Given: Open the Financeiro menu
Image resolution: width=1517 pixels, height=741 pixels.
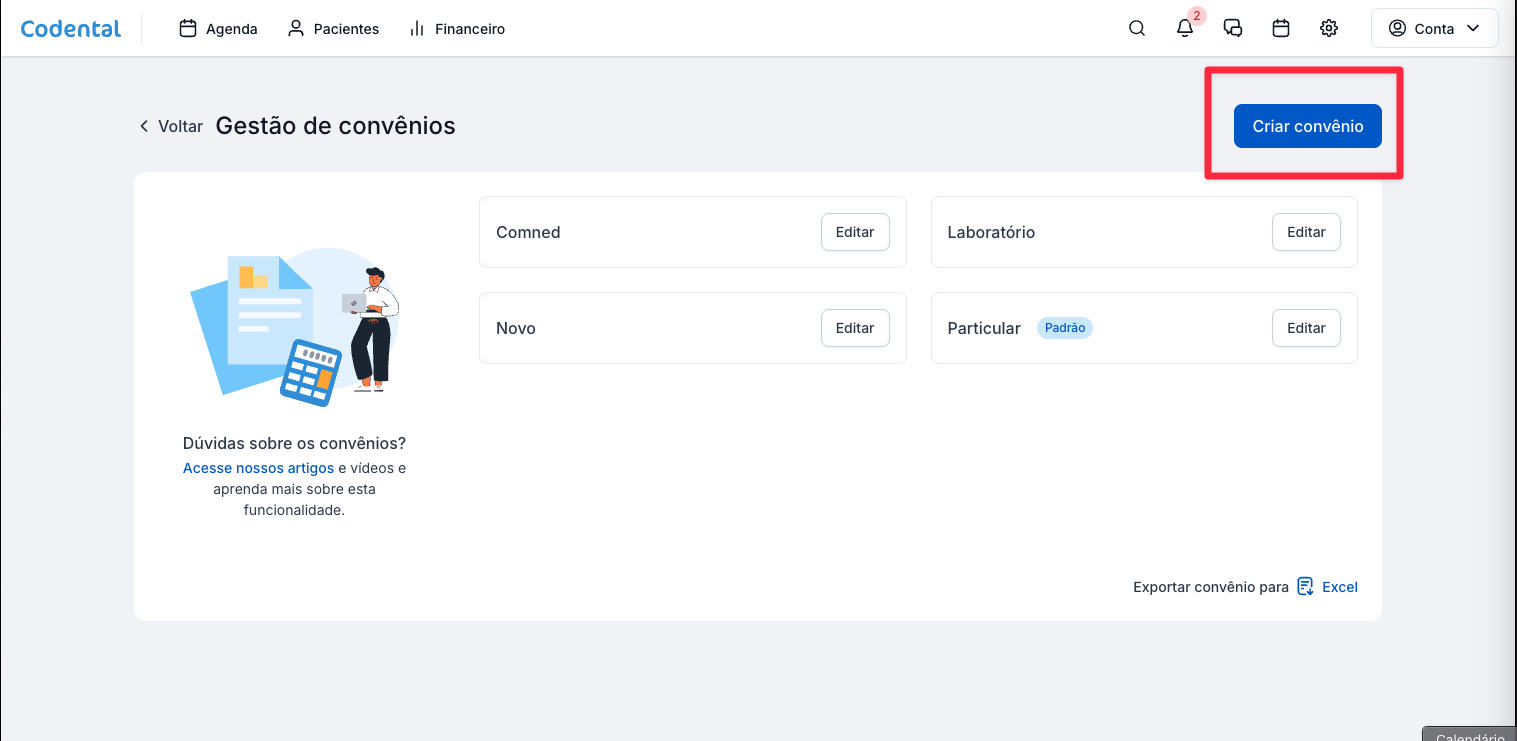Looking at the screenshot, I should pos(457,29).
